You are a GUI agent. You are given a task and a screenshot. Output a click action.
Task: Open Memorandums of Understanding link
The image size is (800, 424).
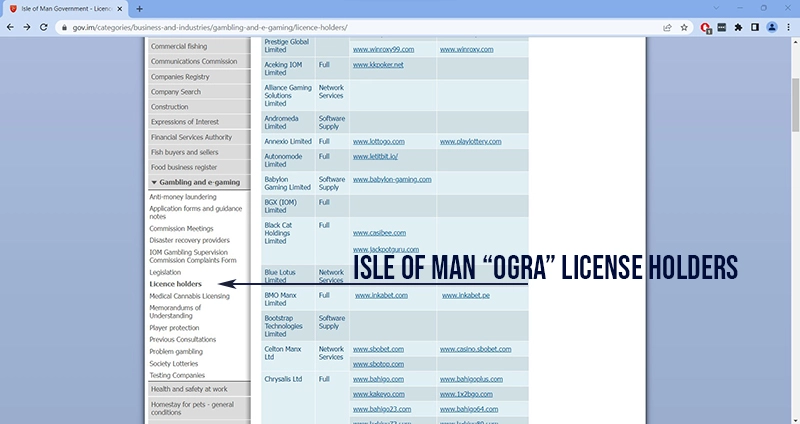175,312
